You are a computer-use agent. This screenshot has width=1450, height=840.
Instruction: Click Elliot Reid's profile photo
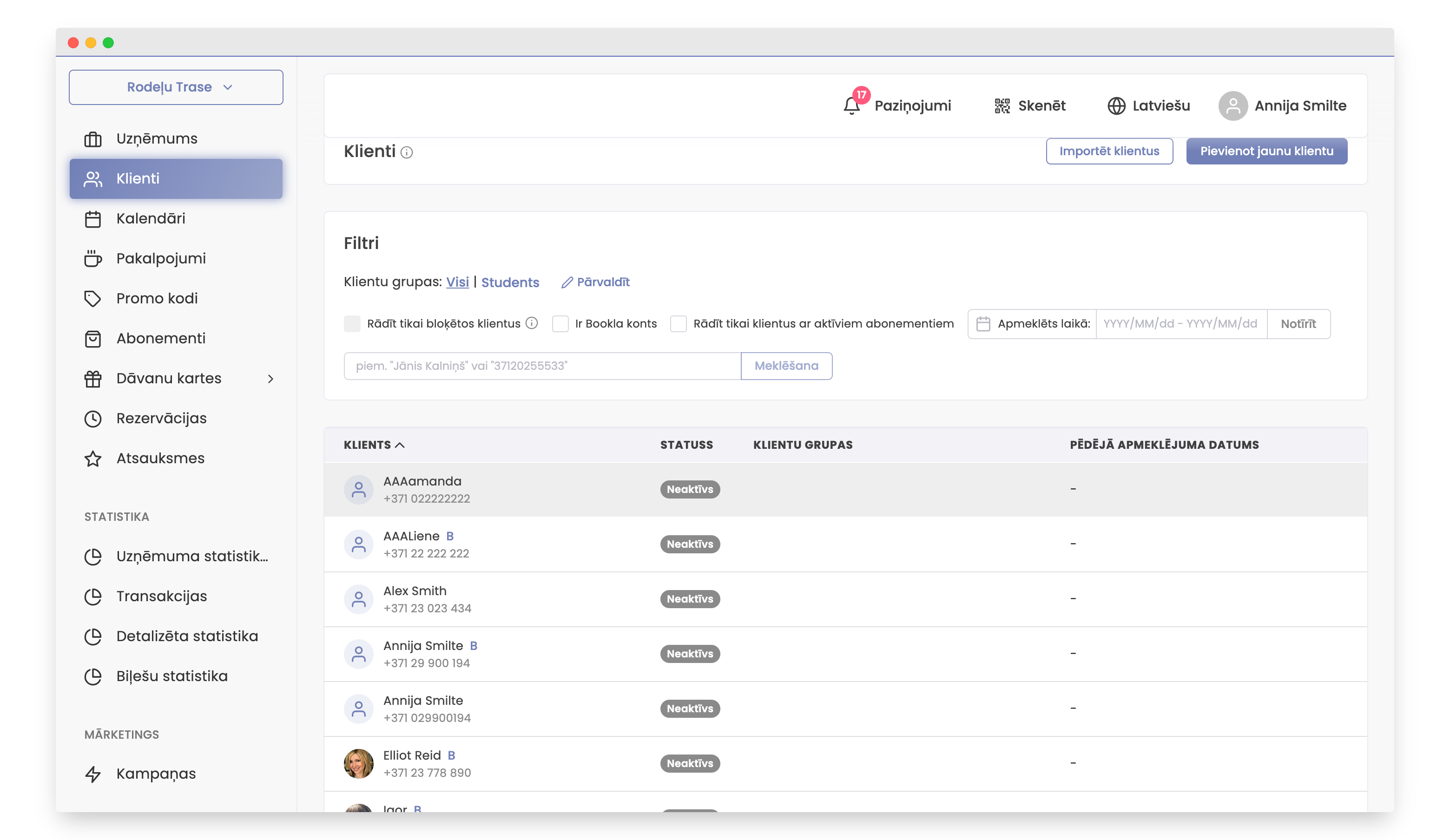[x=358, y=763]
